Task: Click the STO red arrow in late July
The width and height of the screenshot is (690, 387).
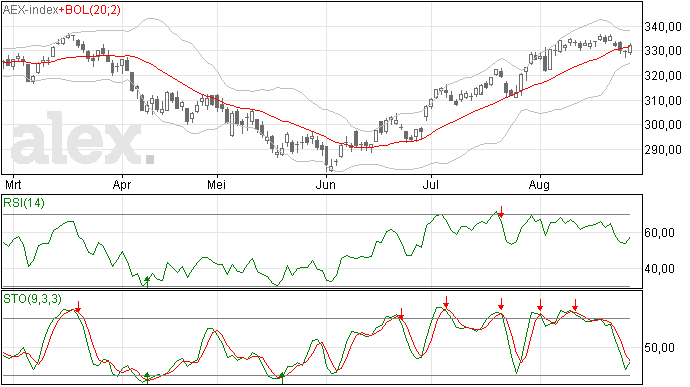Action: coord(501,304)
